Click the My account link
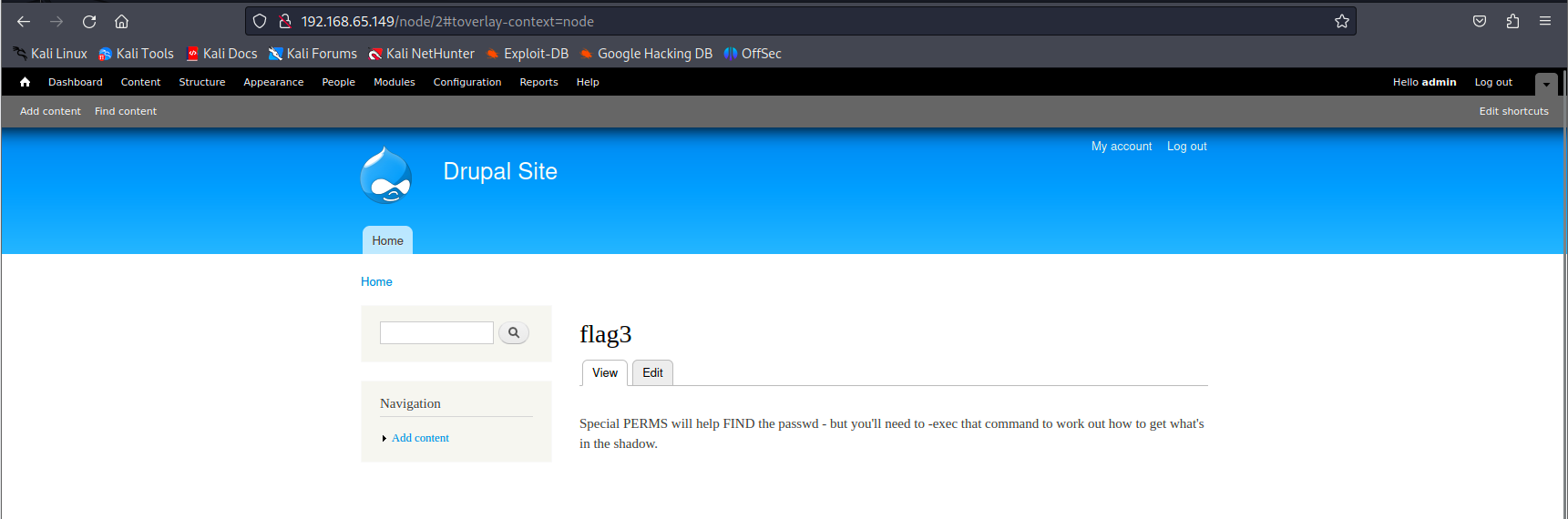 [1122, 147]
